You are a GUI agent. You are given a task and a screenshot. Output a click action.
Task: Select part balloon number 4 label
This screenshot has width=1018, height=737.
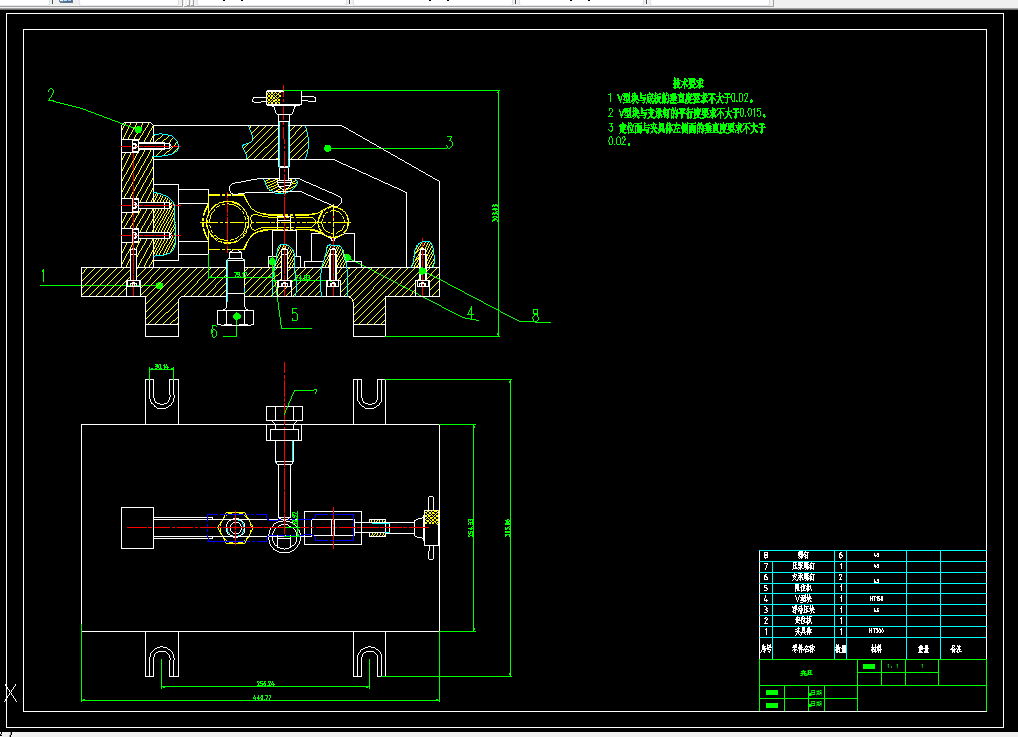(x=471, y=313)
